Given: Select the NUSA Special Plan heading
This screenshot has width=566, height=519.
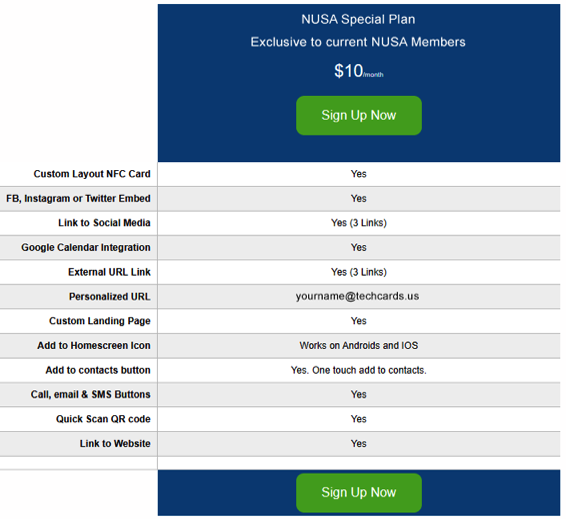Looking at the screenshot, I should pos(358,19).
